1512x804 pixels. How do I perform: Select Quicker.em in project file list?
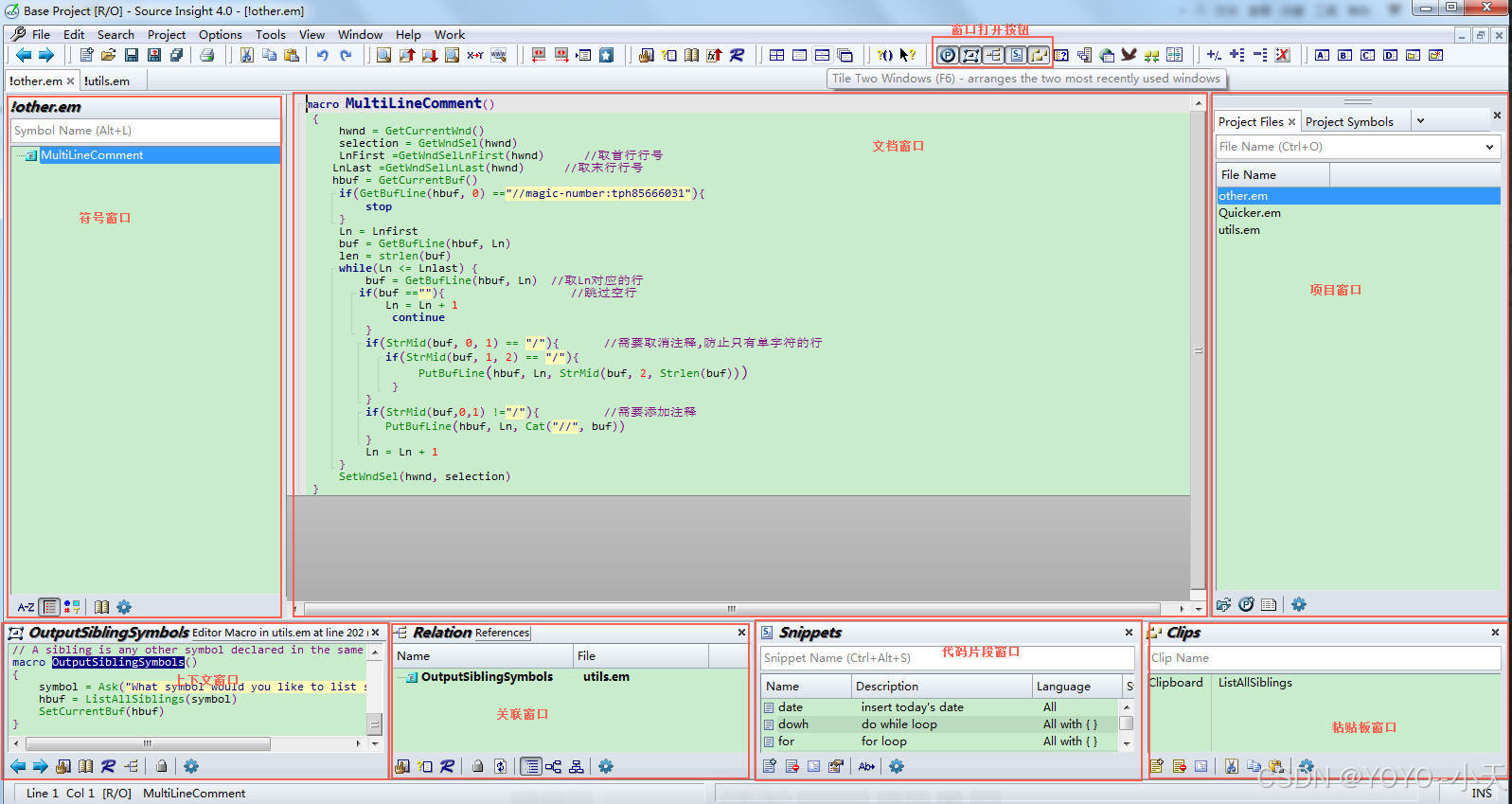[x=1249, y=213]
